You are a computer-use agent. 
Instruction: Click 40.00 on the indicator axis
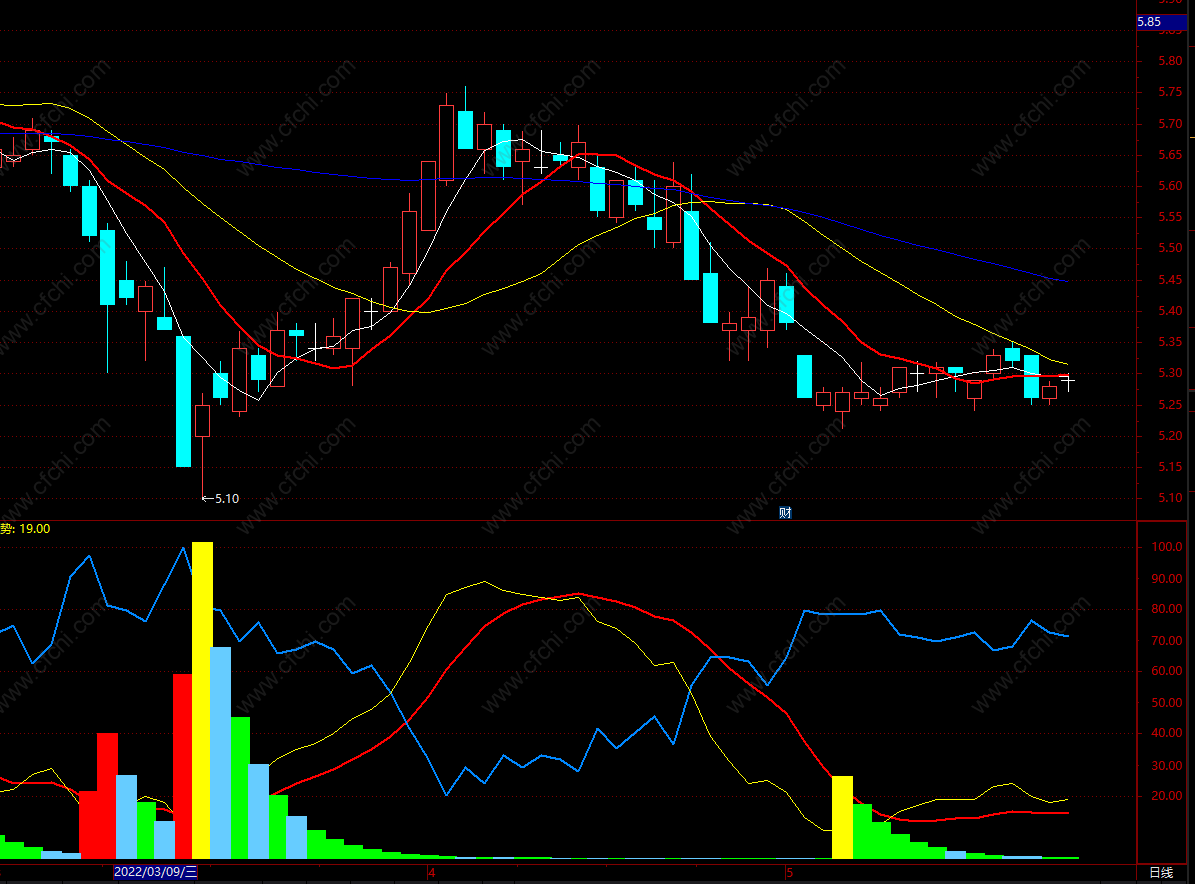(1167, 733)
